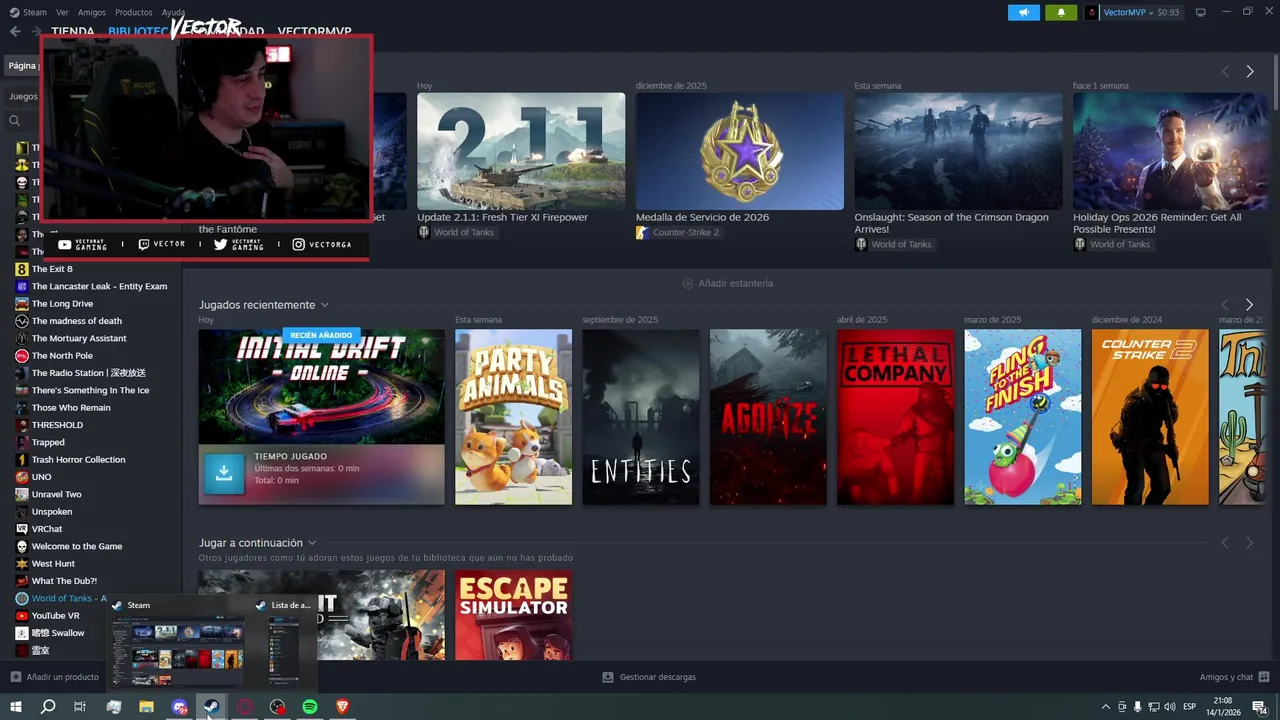This screenshot has width=1280, height=720.
Task: Select the Counter-Strike 2 cover in recents
Action: pyautogui.click(x=1150, y=417)
